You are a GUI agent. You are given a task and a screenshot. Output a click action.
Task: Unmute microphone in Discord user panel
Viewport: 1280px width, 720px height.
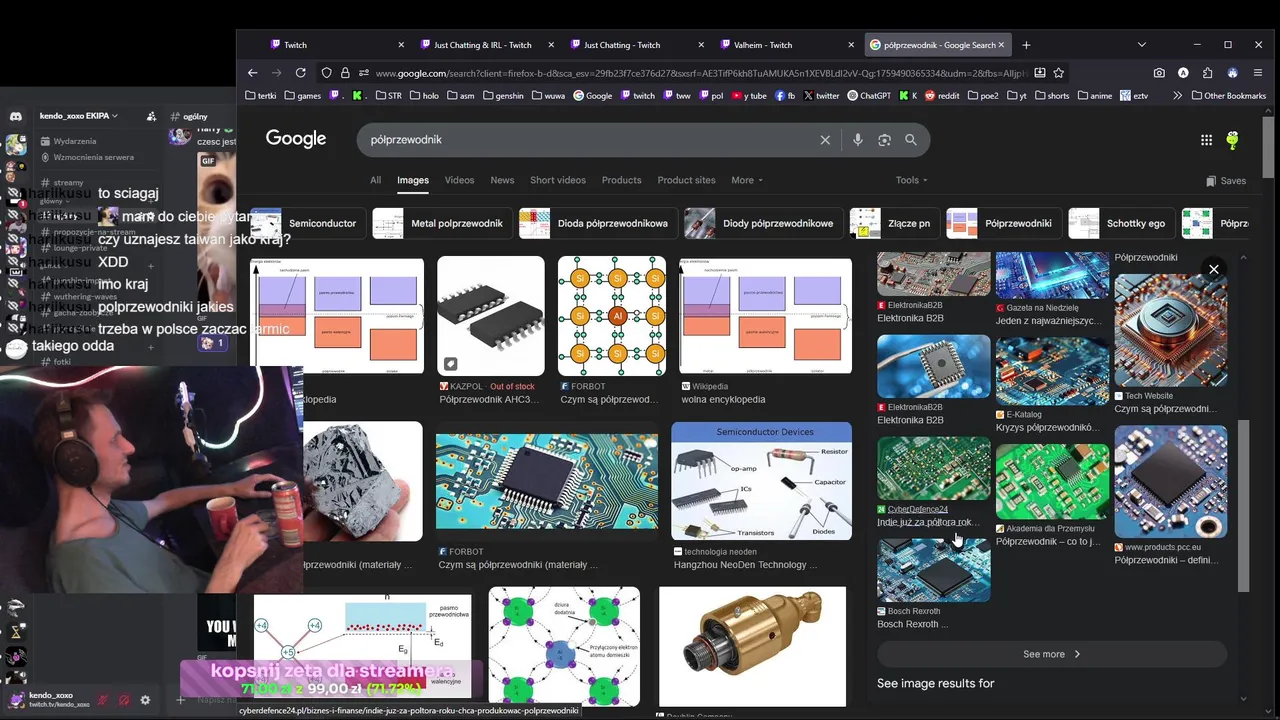click(103, 700)
